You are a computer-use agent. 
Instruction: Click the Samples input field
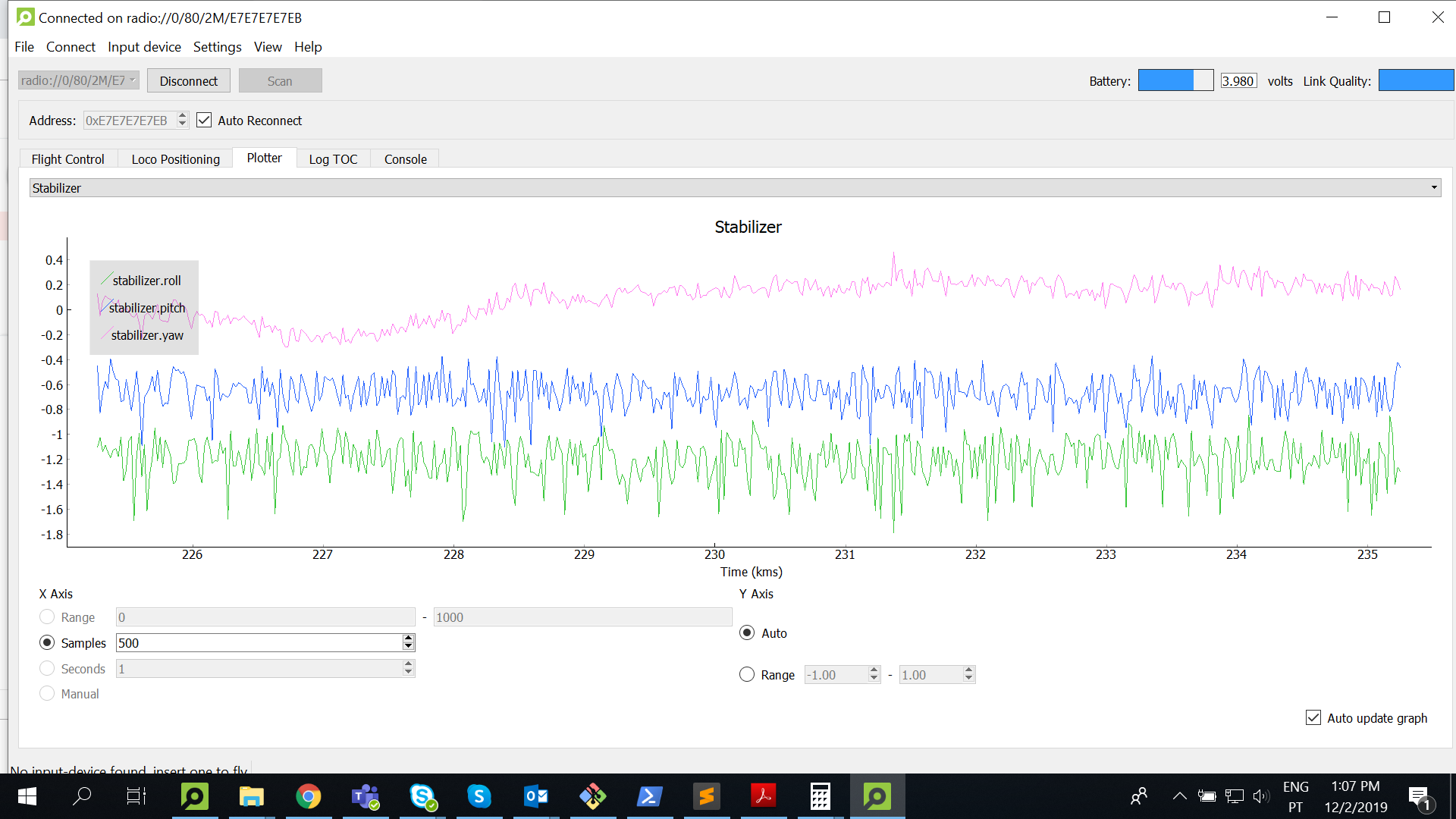258,643
